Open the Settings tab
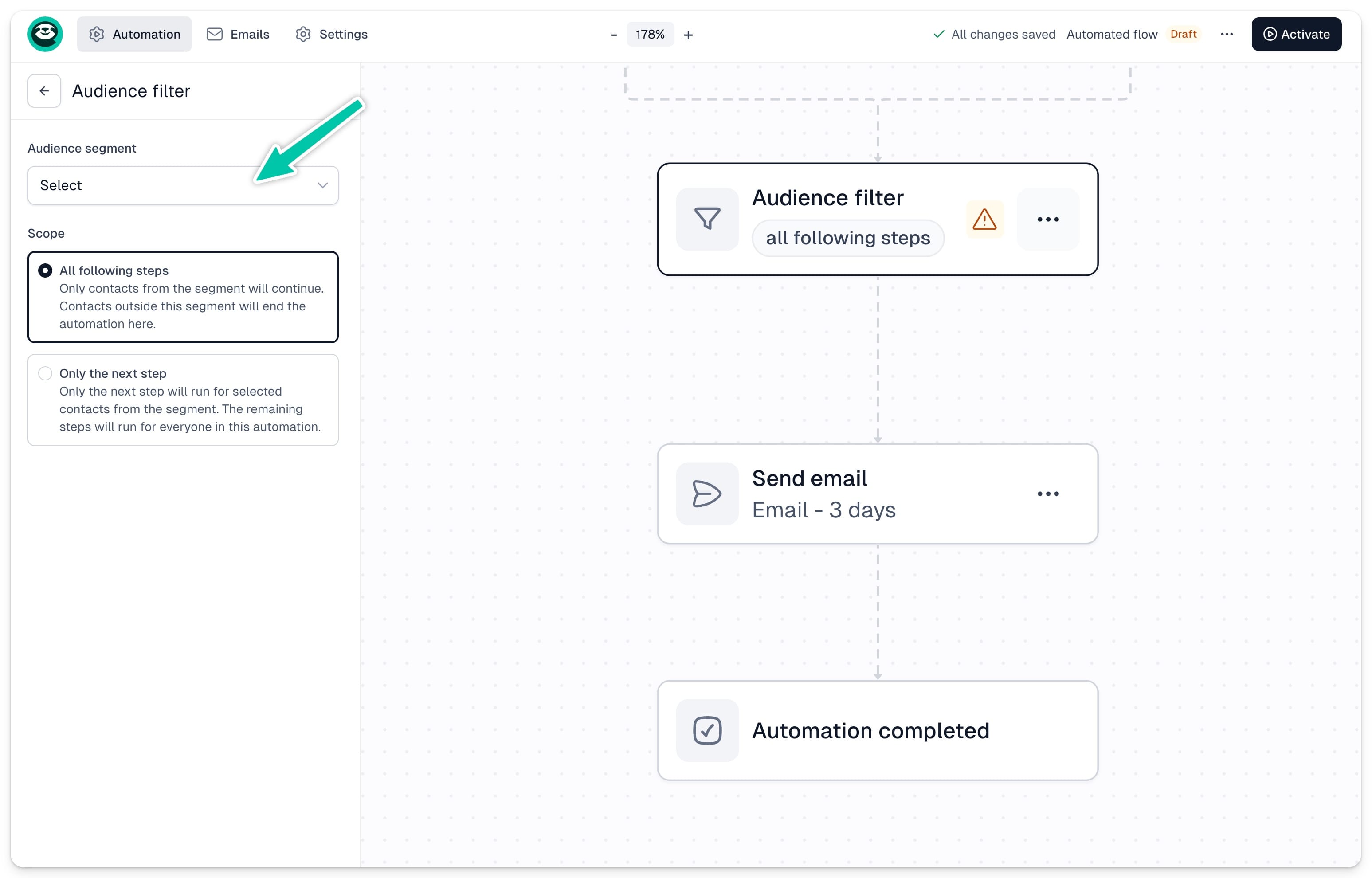The width and height of the screenshot is (1372, 878). click(x=331, y=34)
